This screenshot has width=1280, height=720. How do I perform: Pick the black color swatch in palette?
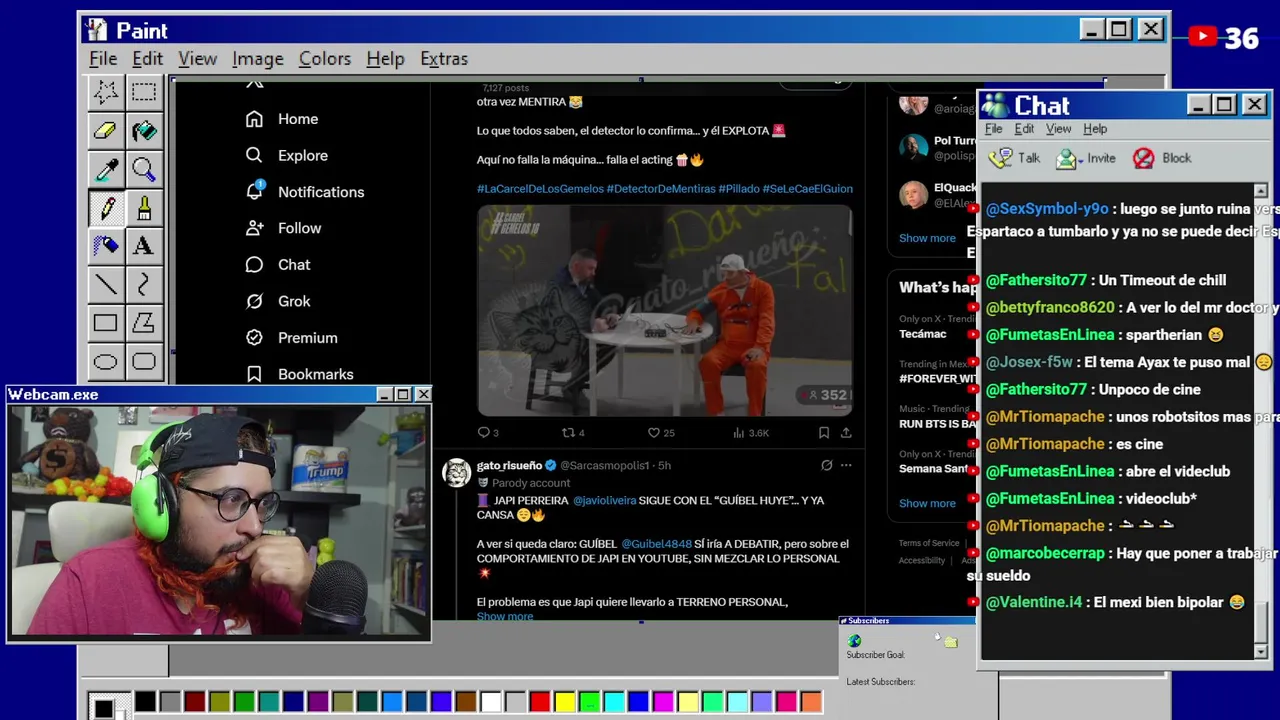coord(146,702)
